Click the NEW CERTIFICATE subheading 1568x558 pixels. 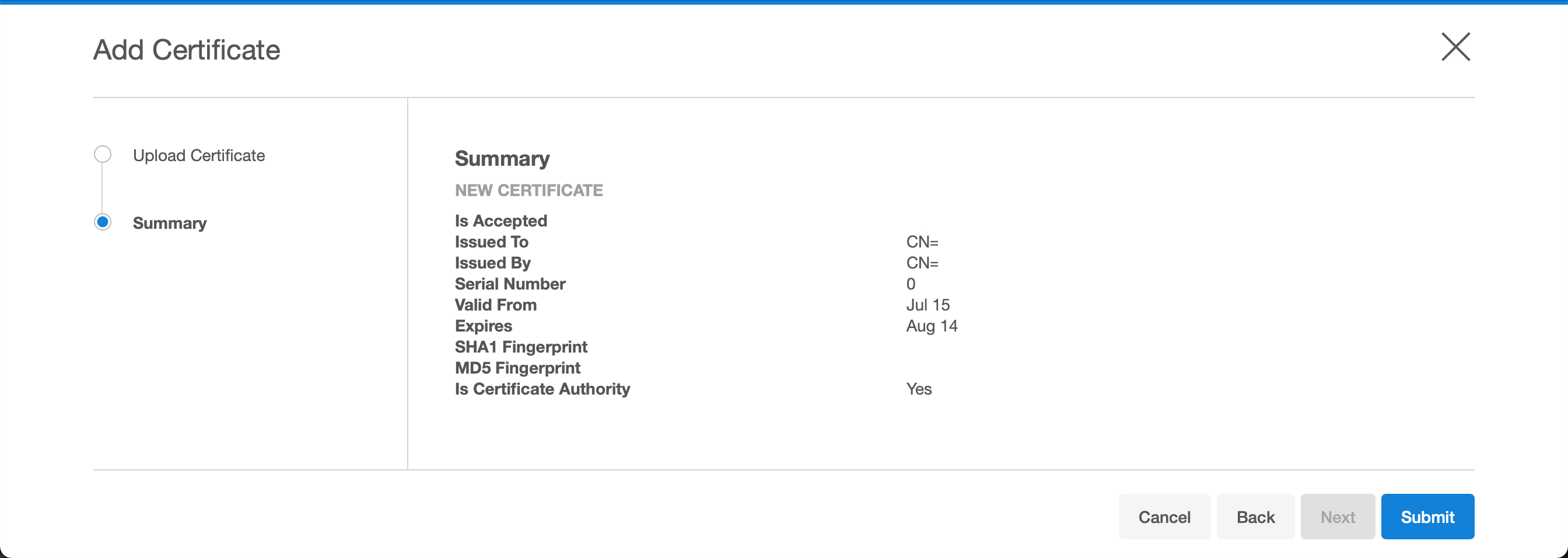[x=528, y=191]
